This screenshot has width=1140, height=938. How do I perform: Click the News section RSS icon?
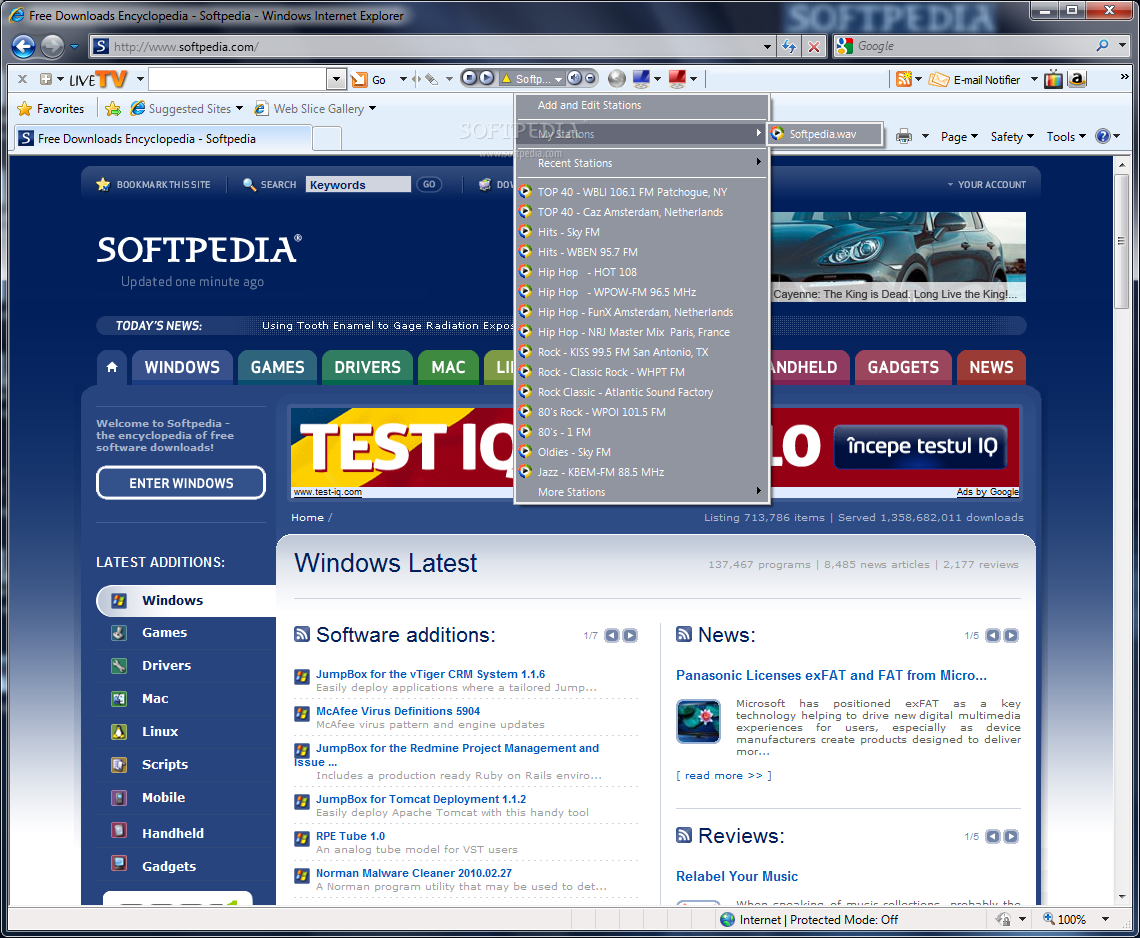(x=683, y=634)
